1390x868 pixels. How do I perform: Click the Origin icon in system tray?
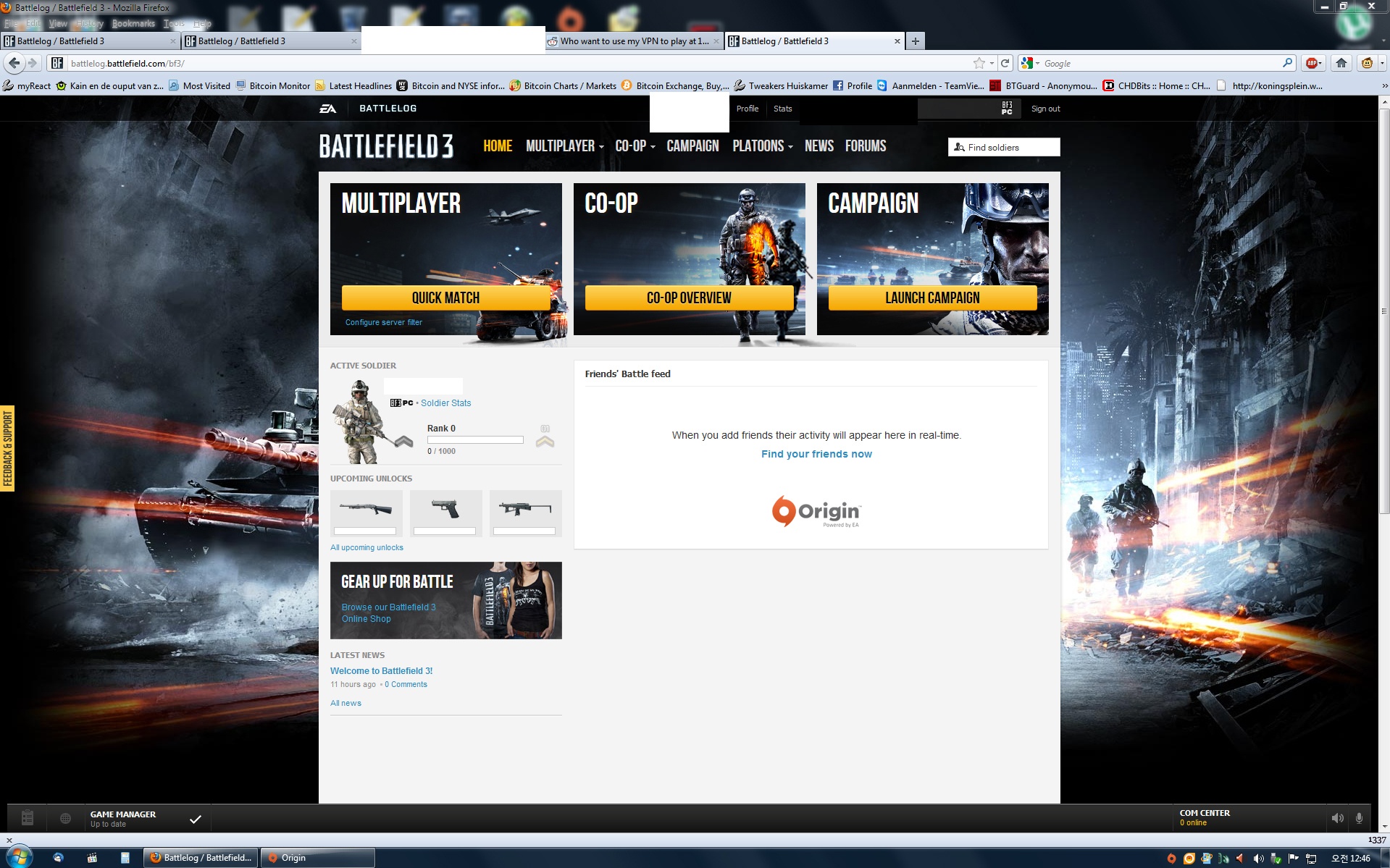[1171, 859]
